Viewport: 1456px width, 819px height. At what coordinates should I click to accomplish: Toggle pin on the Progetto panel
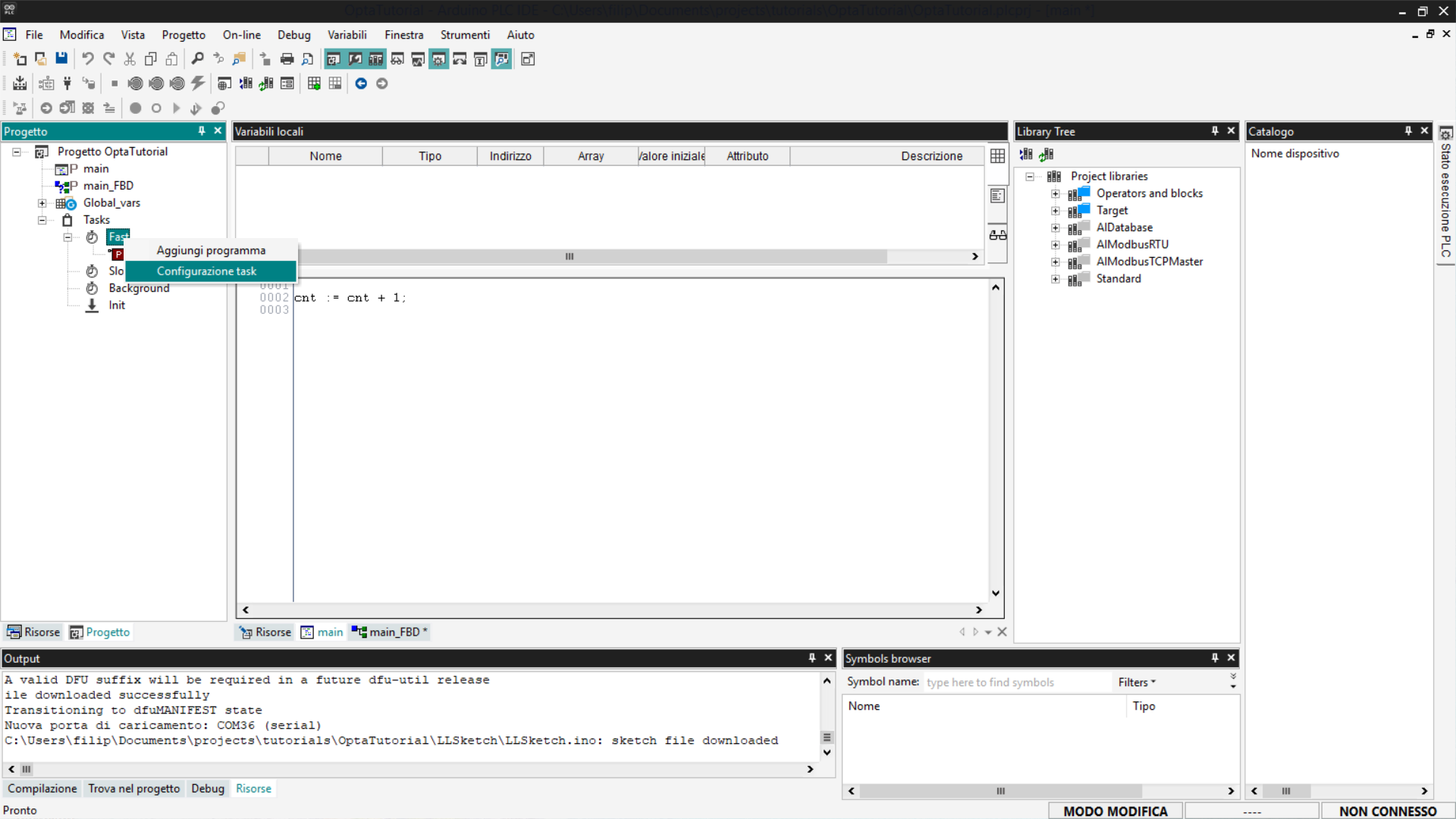pos(202,131)
